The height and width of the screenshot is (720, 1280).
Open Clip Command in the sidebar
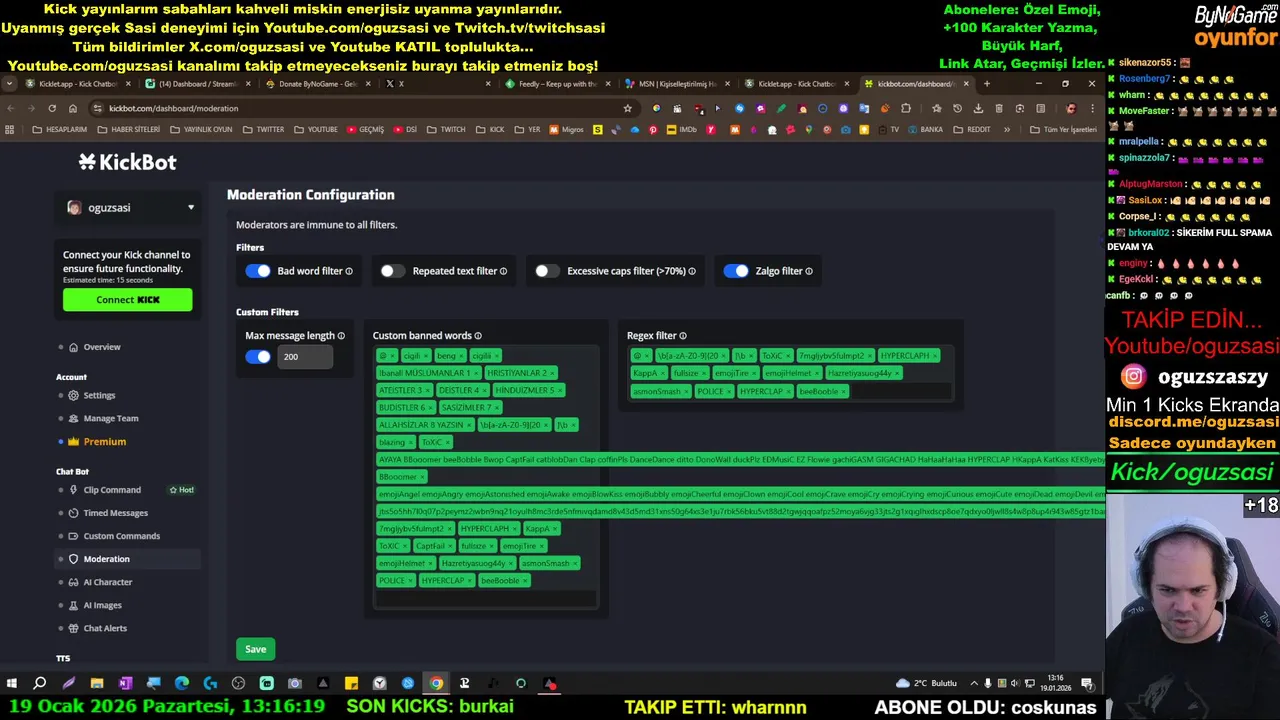(x=112, y=490)
